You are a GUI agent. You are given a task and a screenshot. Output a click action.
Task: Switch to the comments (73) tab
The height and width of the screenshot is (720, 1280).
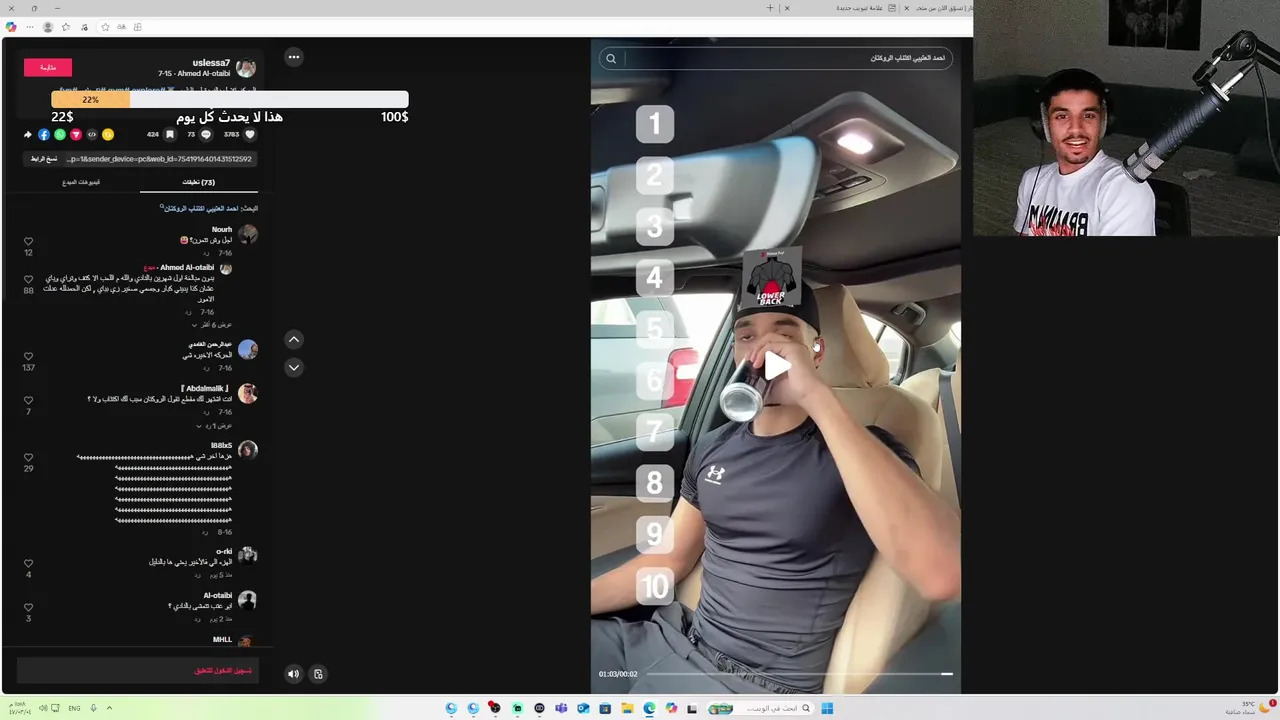198,182
